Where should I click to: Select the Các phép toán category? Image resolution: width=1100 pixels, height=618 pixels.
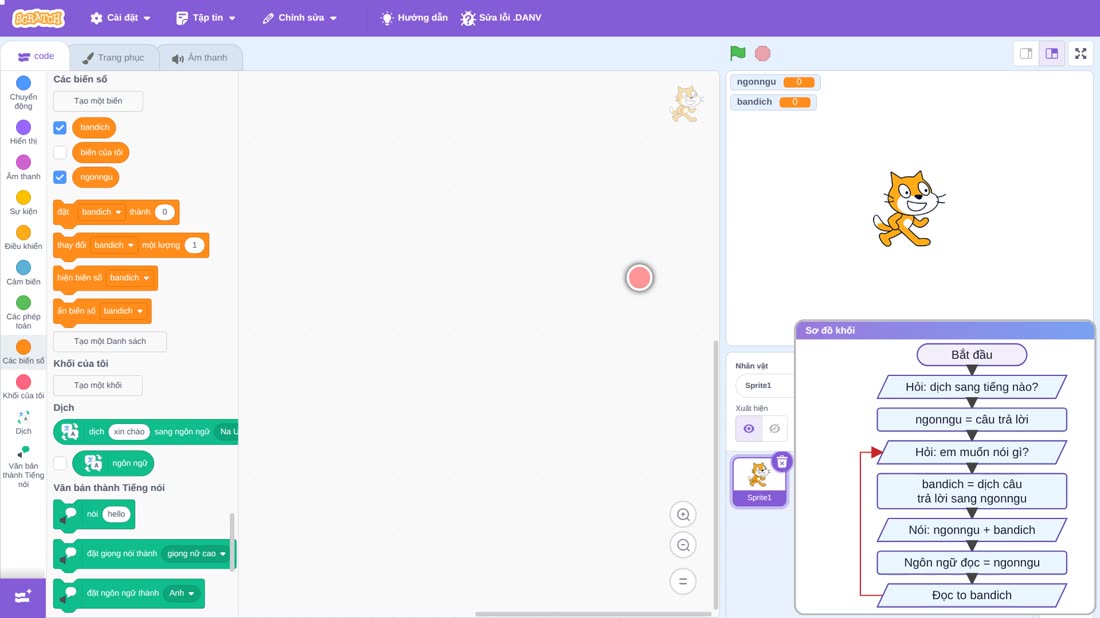click(23, 312)
